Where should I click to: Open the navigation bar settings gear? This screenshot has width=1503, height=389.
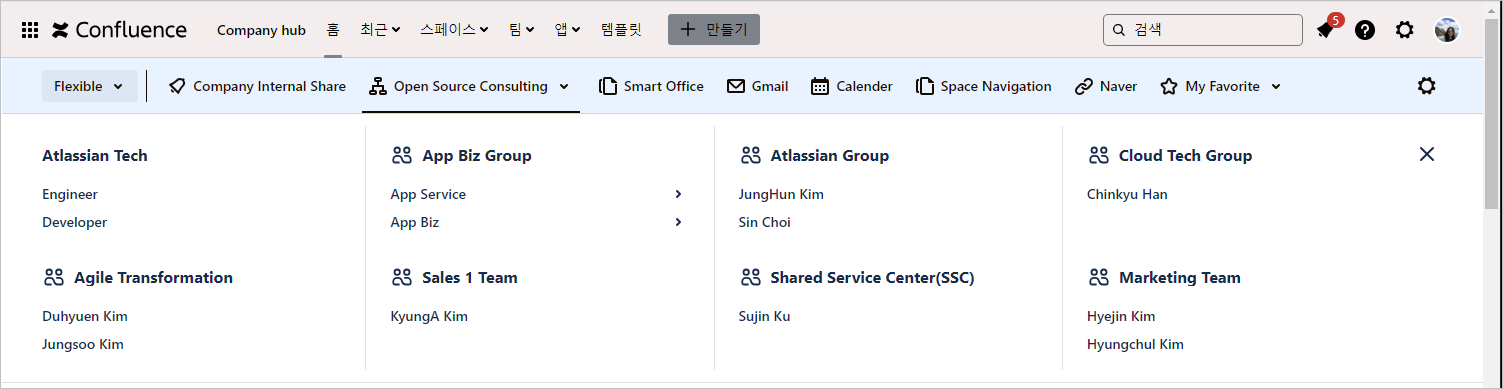click(x=1427, y=86)
